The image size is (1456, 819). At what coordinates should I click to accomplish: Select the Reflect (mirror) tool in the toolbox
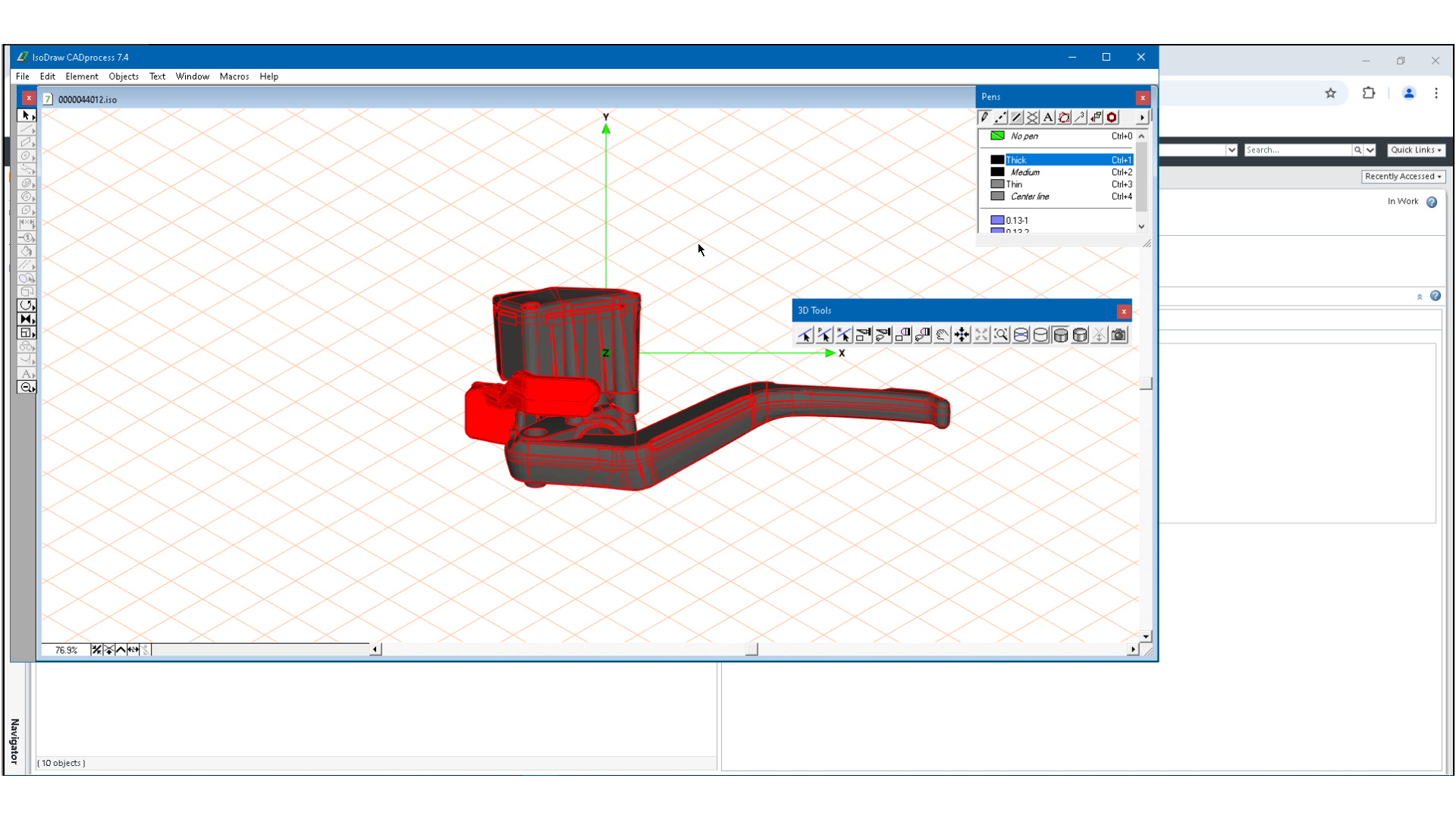(27, 319)
